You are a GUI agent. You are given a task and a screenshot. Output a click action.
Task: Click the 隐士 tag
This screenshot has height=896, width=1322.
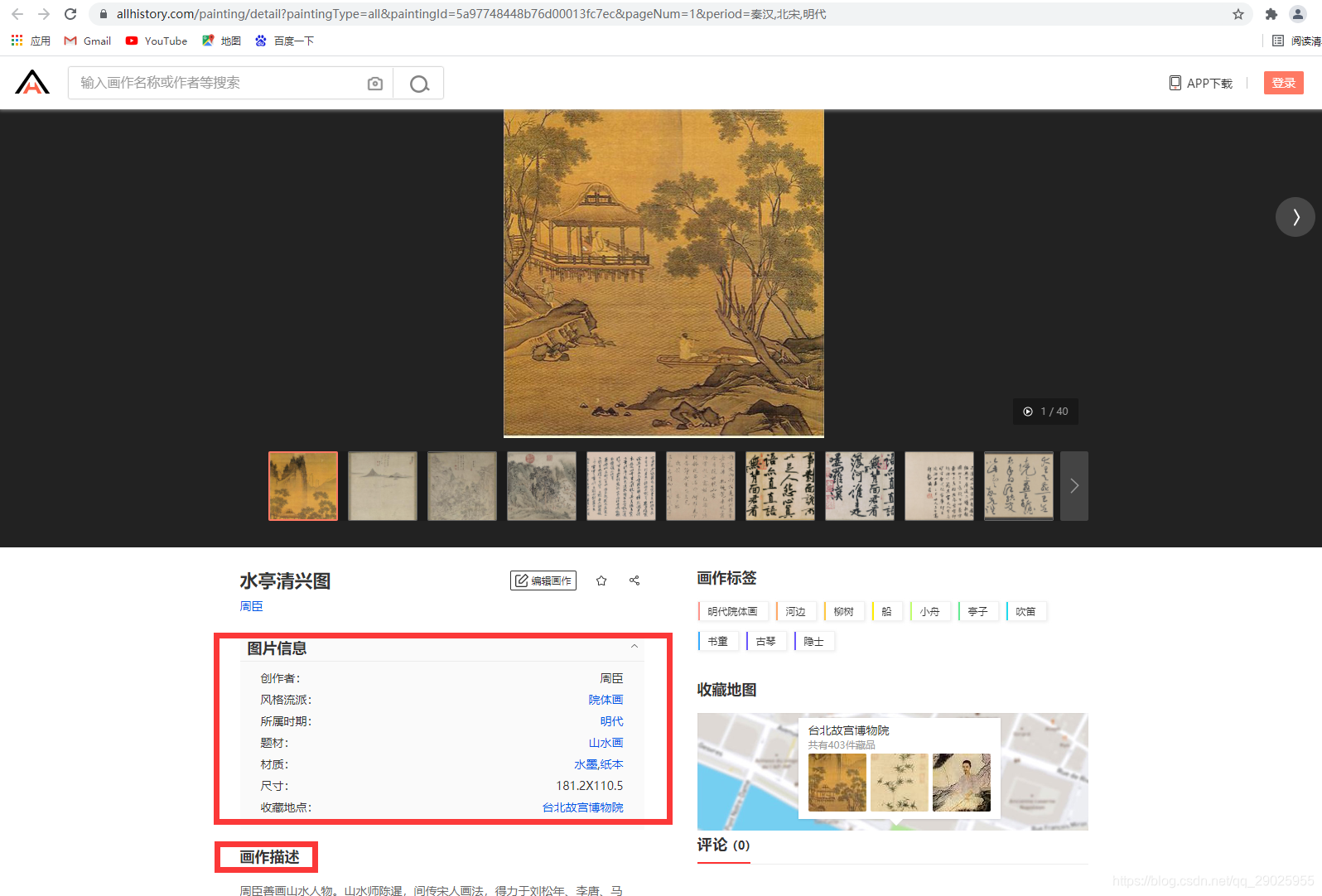[814, 641]
